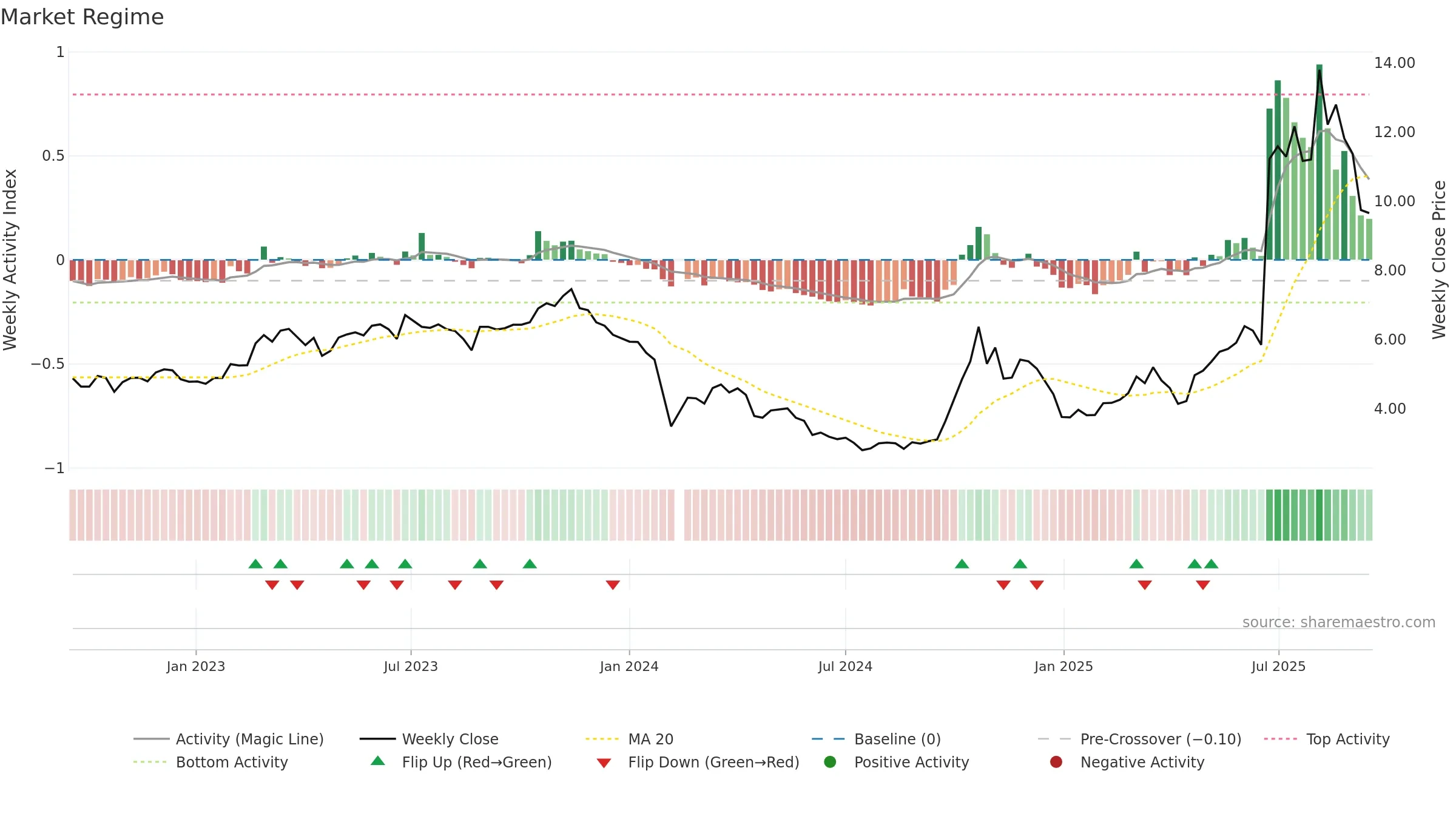
Task: Click the 10.00 price axis tick
Action: (1394, 201)
